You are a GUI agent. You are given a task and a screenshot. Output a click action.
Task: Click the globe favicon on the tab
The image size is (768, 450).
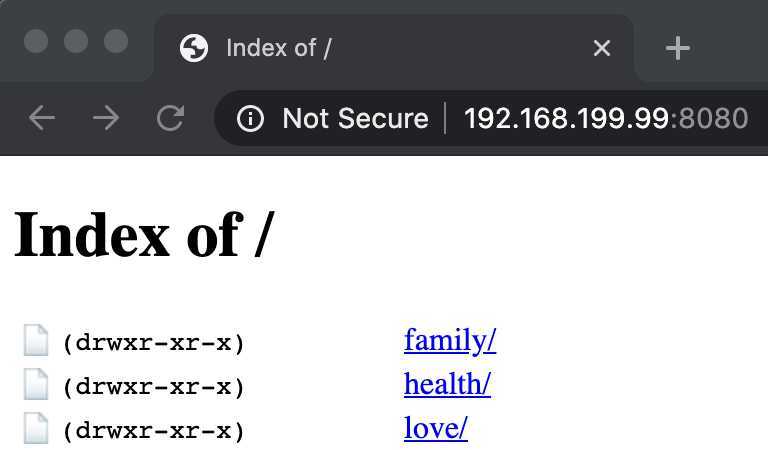click(x=194, y=48)
